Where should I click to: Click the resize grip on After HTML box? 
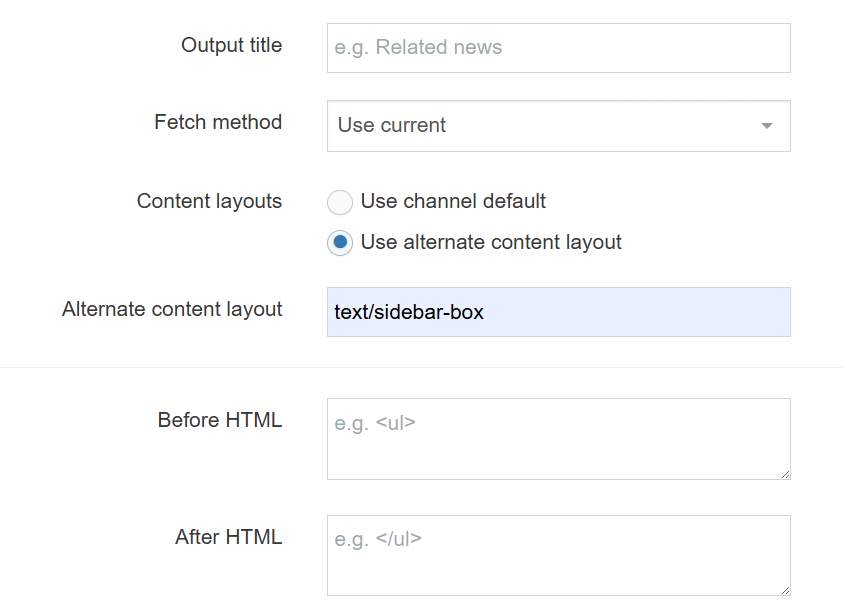(786, 592)
